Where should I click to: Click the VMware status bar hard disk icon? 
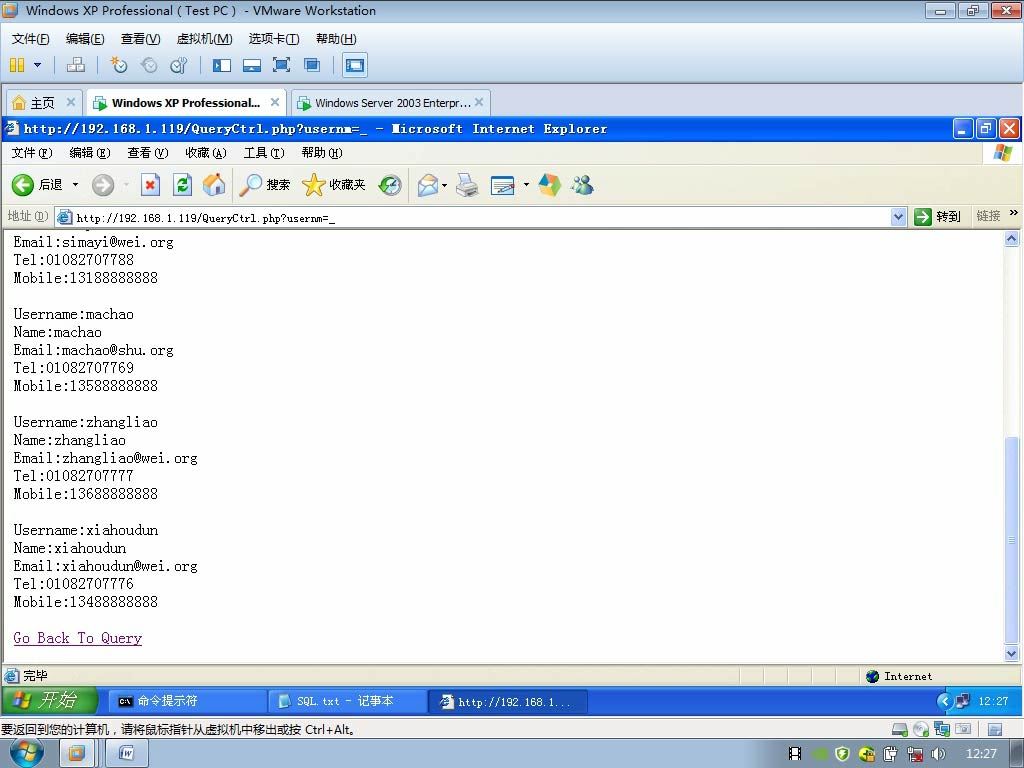pyautogui.click(x=899, y=729)
